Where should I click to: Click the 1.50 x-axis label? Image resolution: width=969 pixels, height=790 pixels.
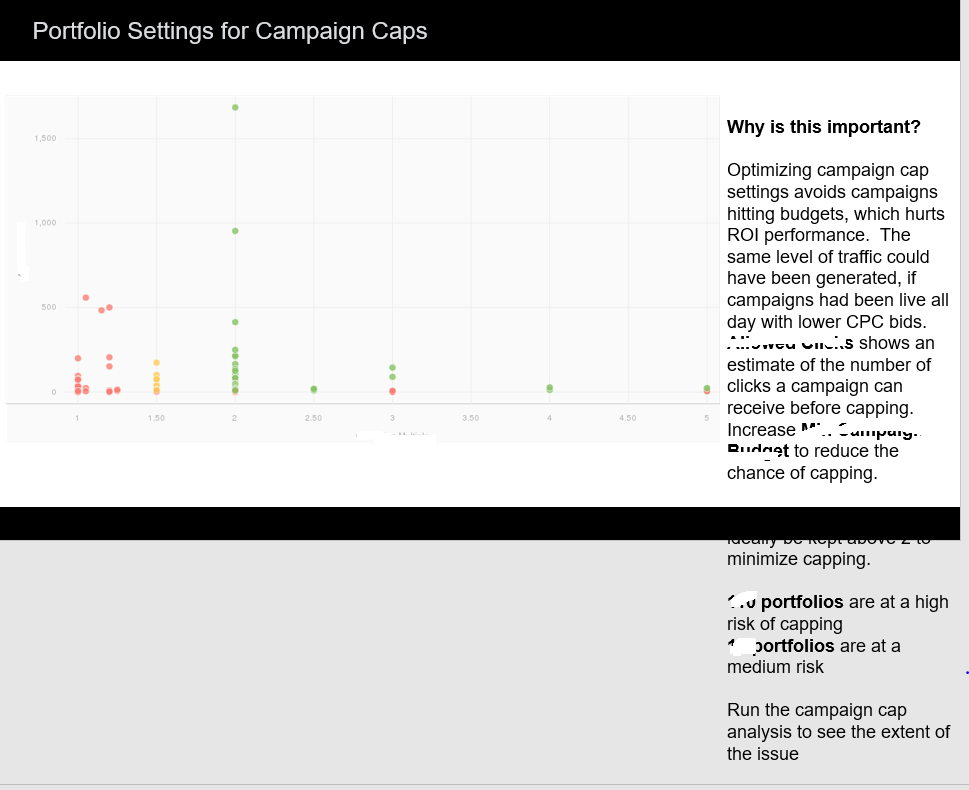156,417
